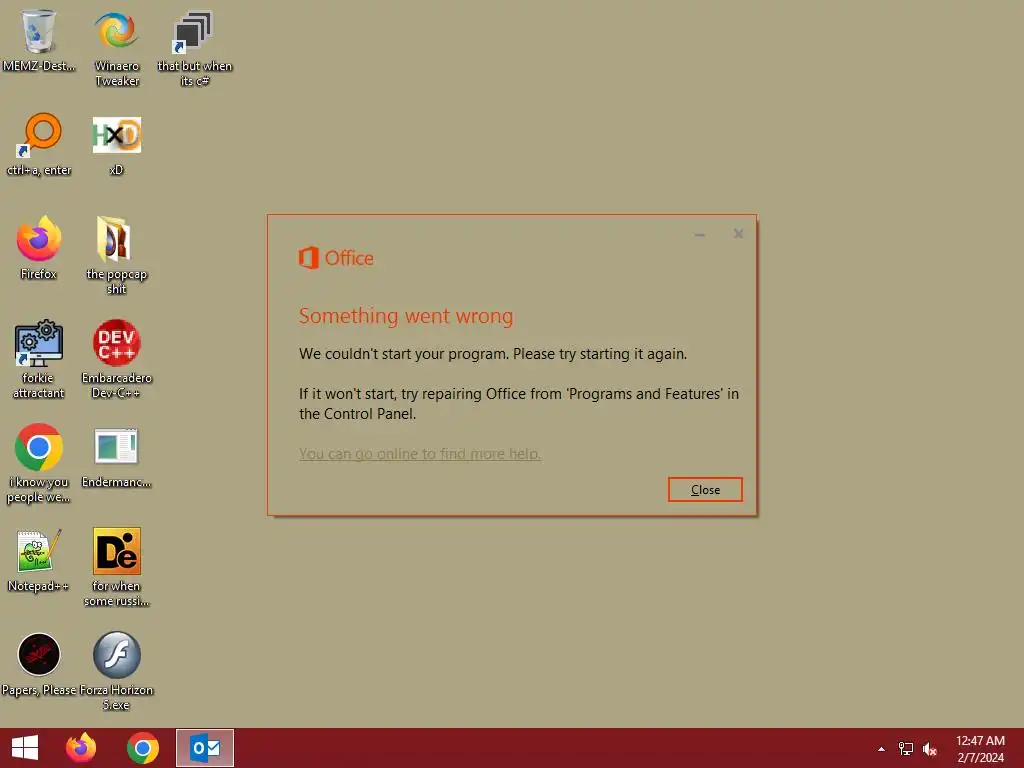
Task: Select the 'ctrl+a, enter' shortcut icon
Action: coord(39,144)
